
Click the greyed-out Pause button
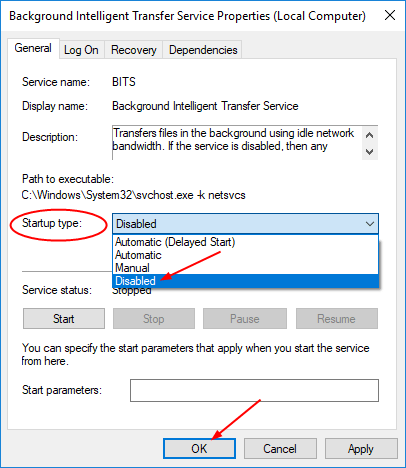[x=245, y=319]
